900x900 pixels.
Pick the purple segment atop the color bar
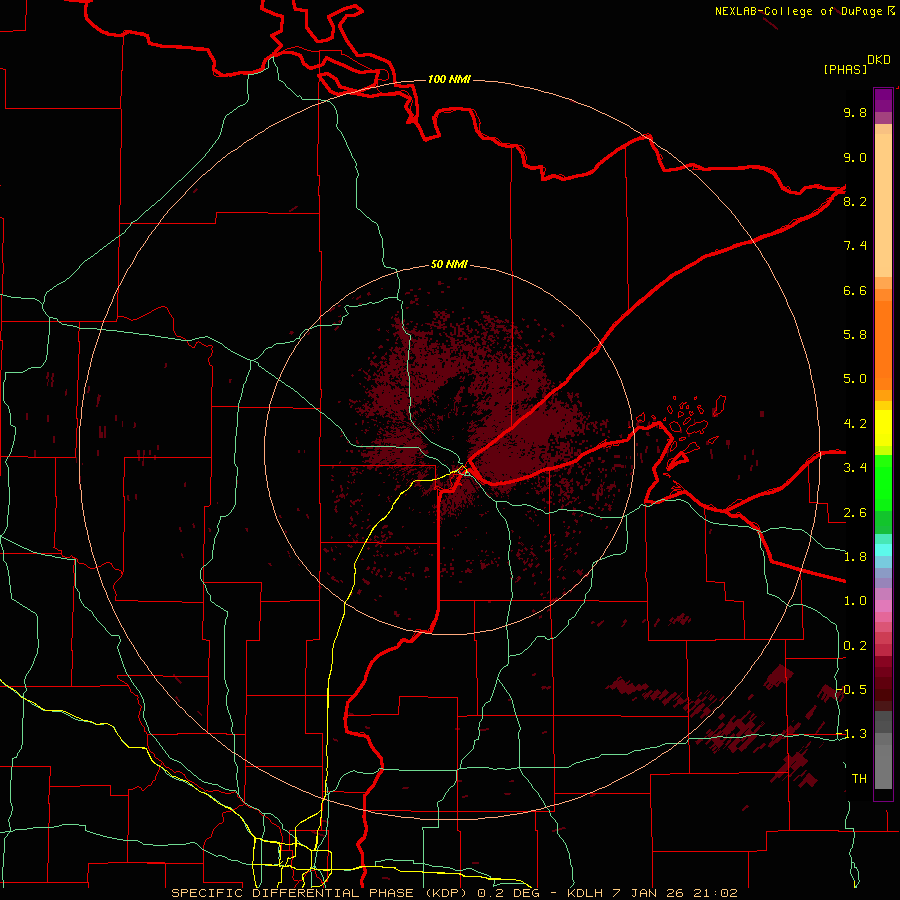[x=883, y=100]
